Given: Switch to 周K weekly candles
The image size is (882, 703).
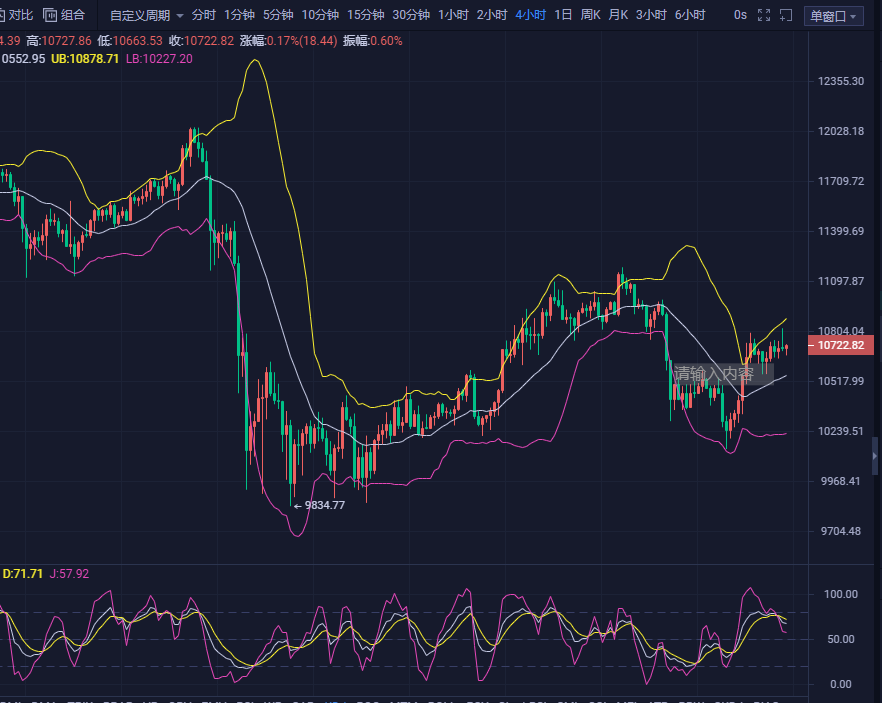Looking at the screenshot, I should point(591,15).
